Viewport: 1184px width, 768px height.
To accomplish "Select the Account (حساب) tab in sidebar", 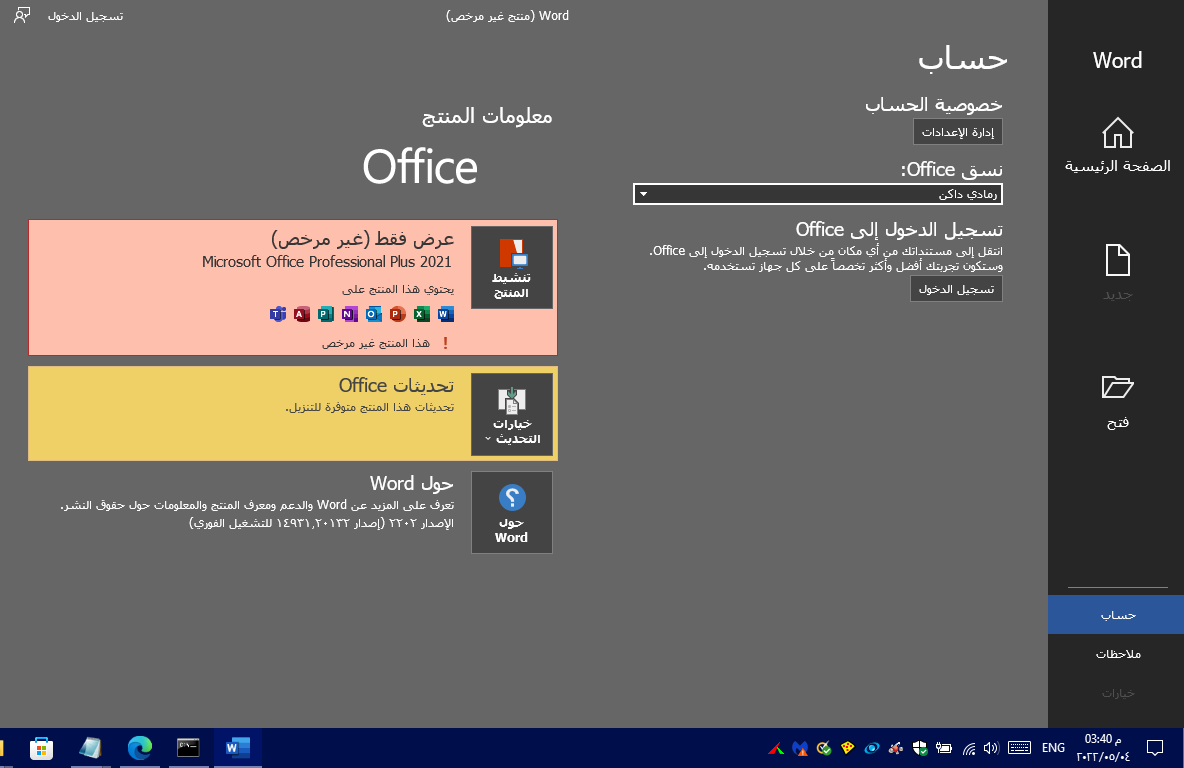I will click(1116, 615).
